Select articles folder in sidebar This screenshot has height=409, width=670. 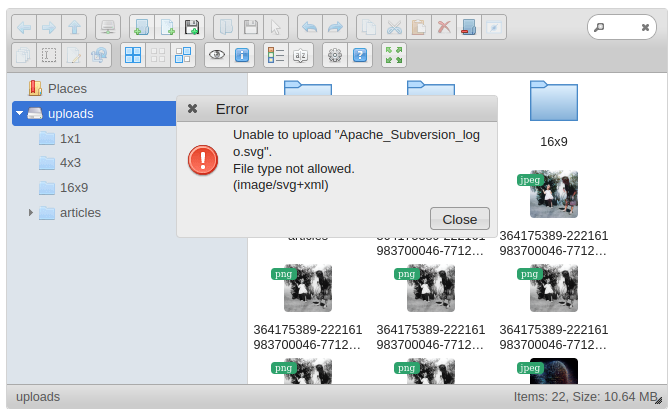coord(80,212)
